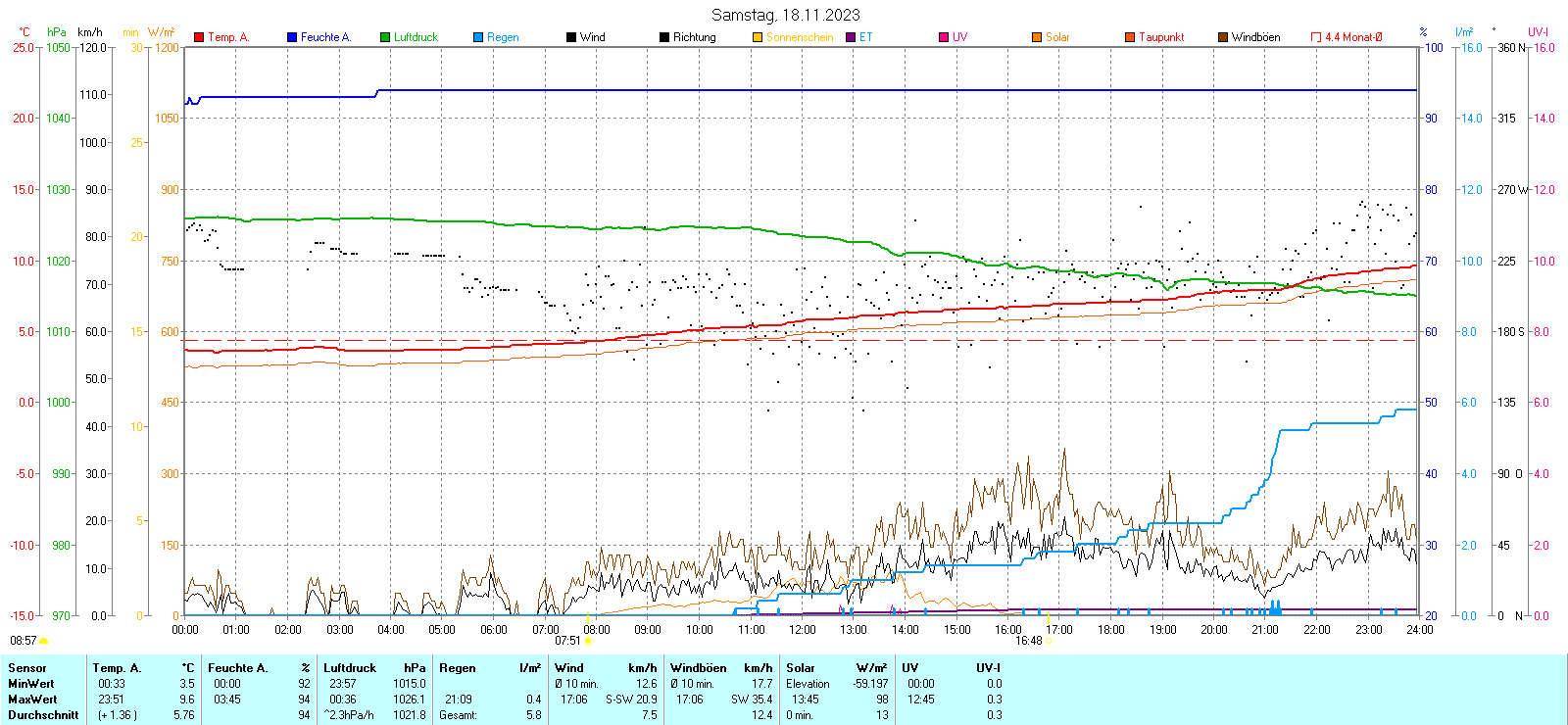
Task: Click the purple ET legend square
Action: coord(851,37)
